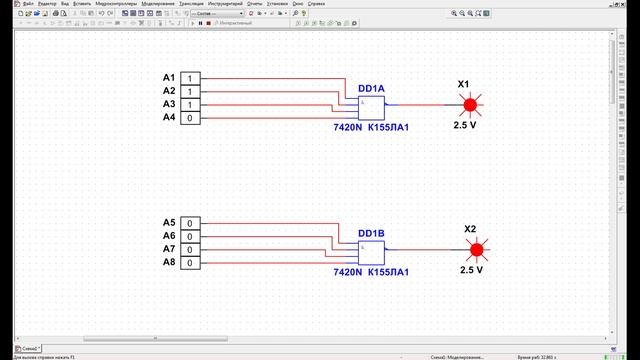This screenshot has width=640, height=360.
Task: Click the database manager toolbar icon
Action: (x=159, y=13)
